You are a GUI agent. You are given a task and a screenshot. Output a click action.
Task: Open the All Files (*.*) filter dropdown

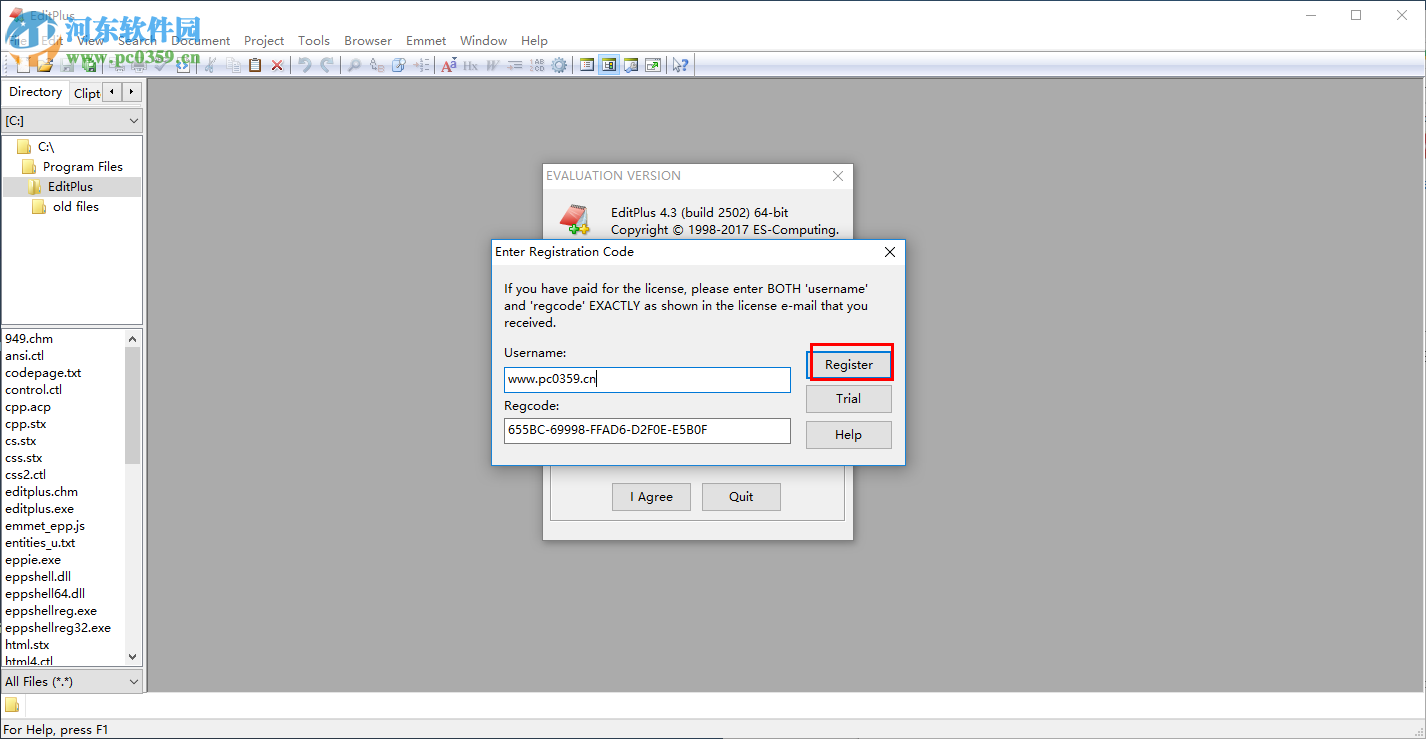click(x=72, y=681)
